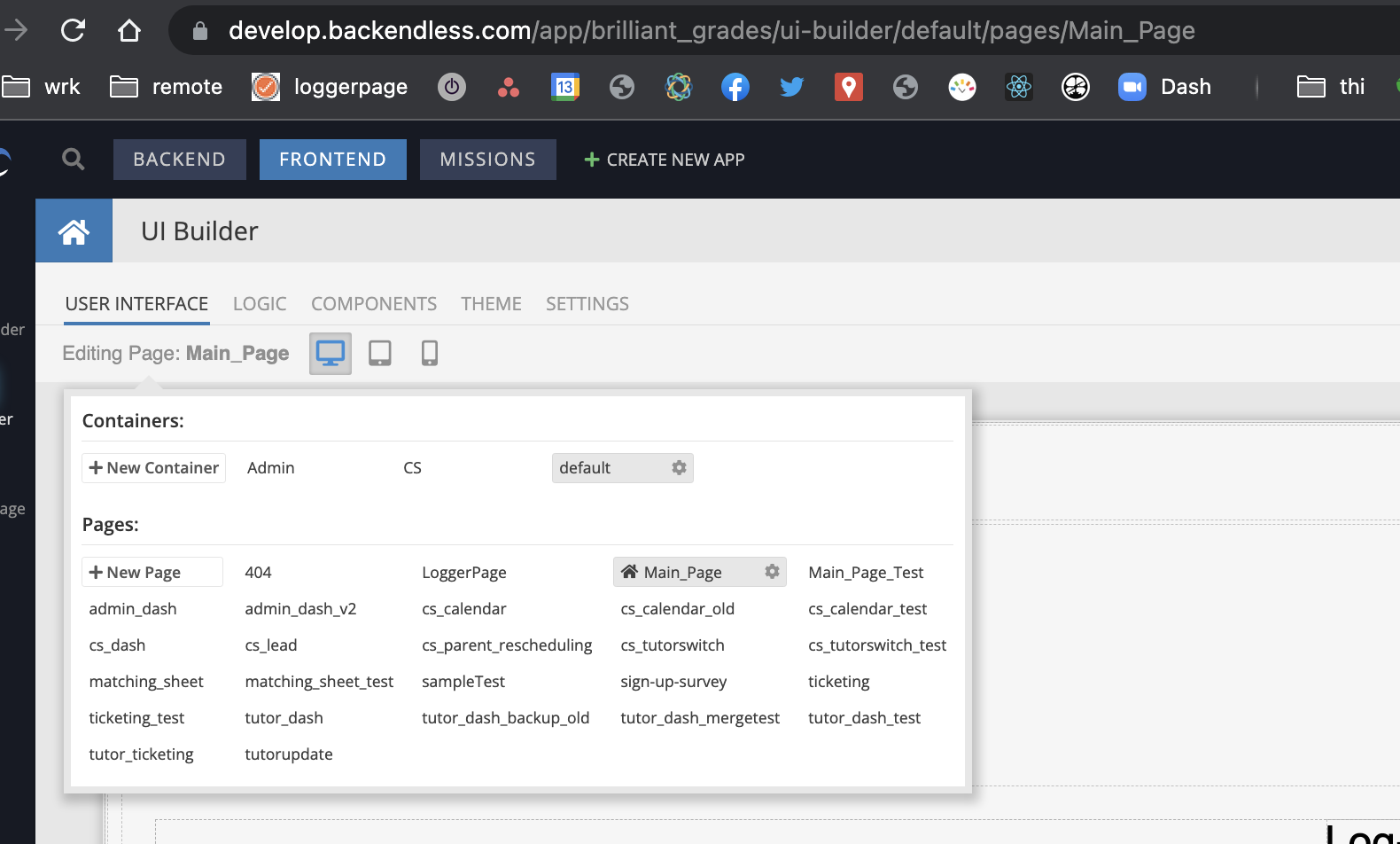The width and height of the screenshot is (1400, 844).
Task: Open the remote bookmarks folder
Action: click(x=166, y=87)
